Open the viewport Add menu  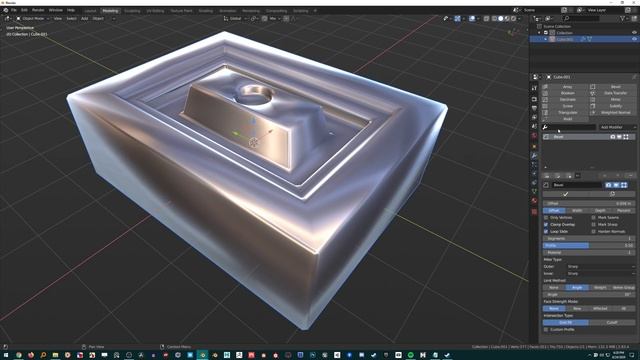[x=84, y=18]
